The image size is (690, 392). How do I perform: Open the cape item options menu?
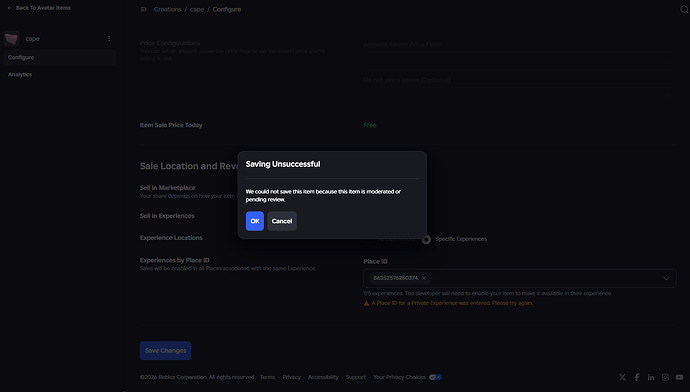(109, 39)
